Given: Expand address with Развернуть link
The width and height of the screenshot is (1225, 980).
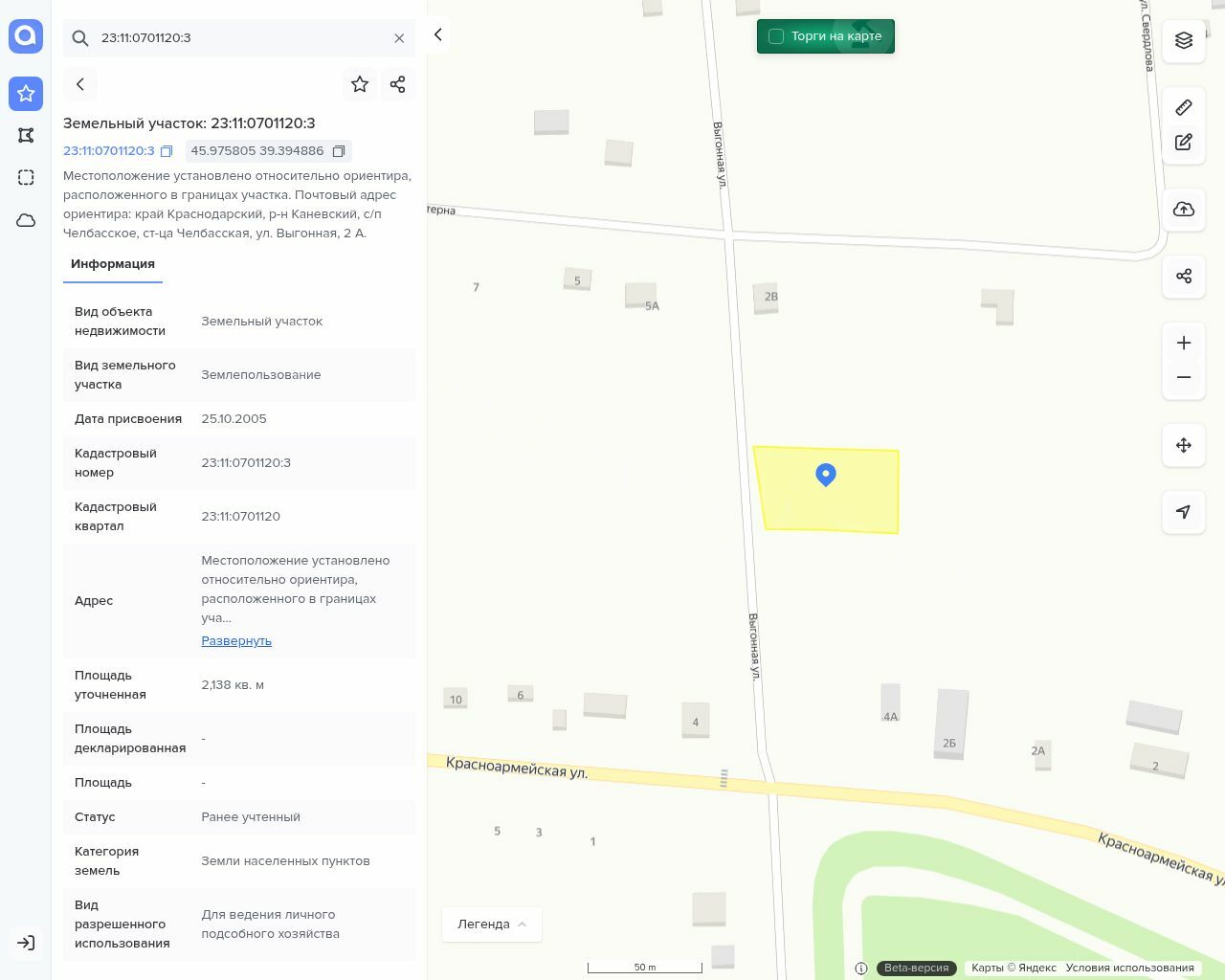Looking at the screenshot, I should click(x=236, y=640).
